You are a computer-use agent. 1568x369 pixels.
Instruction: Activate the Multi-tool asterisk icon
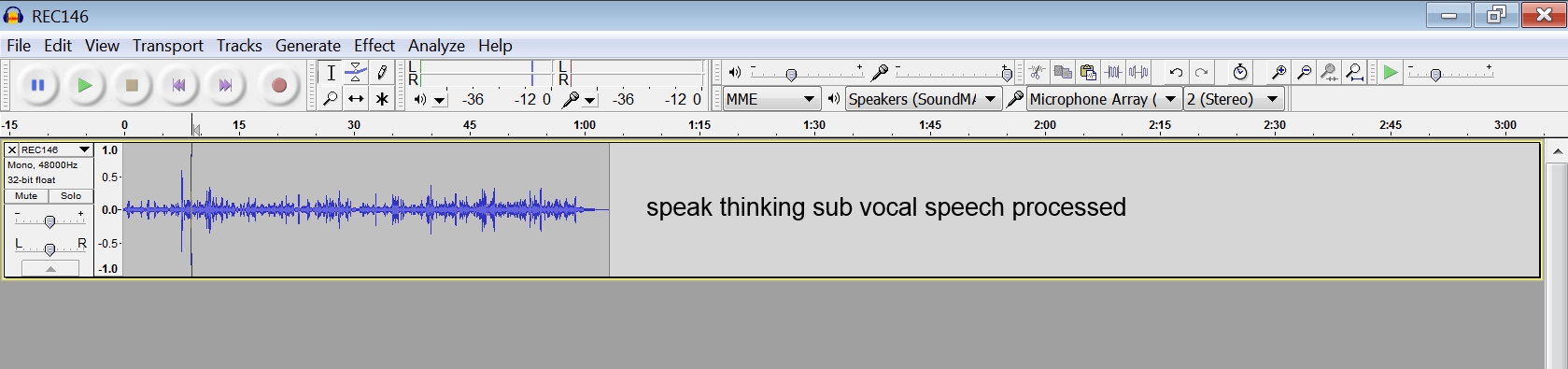382,98
